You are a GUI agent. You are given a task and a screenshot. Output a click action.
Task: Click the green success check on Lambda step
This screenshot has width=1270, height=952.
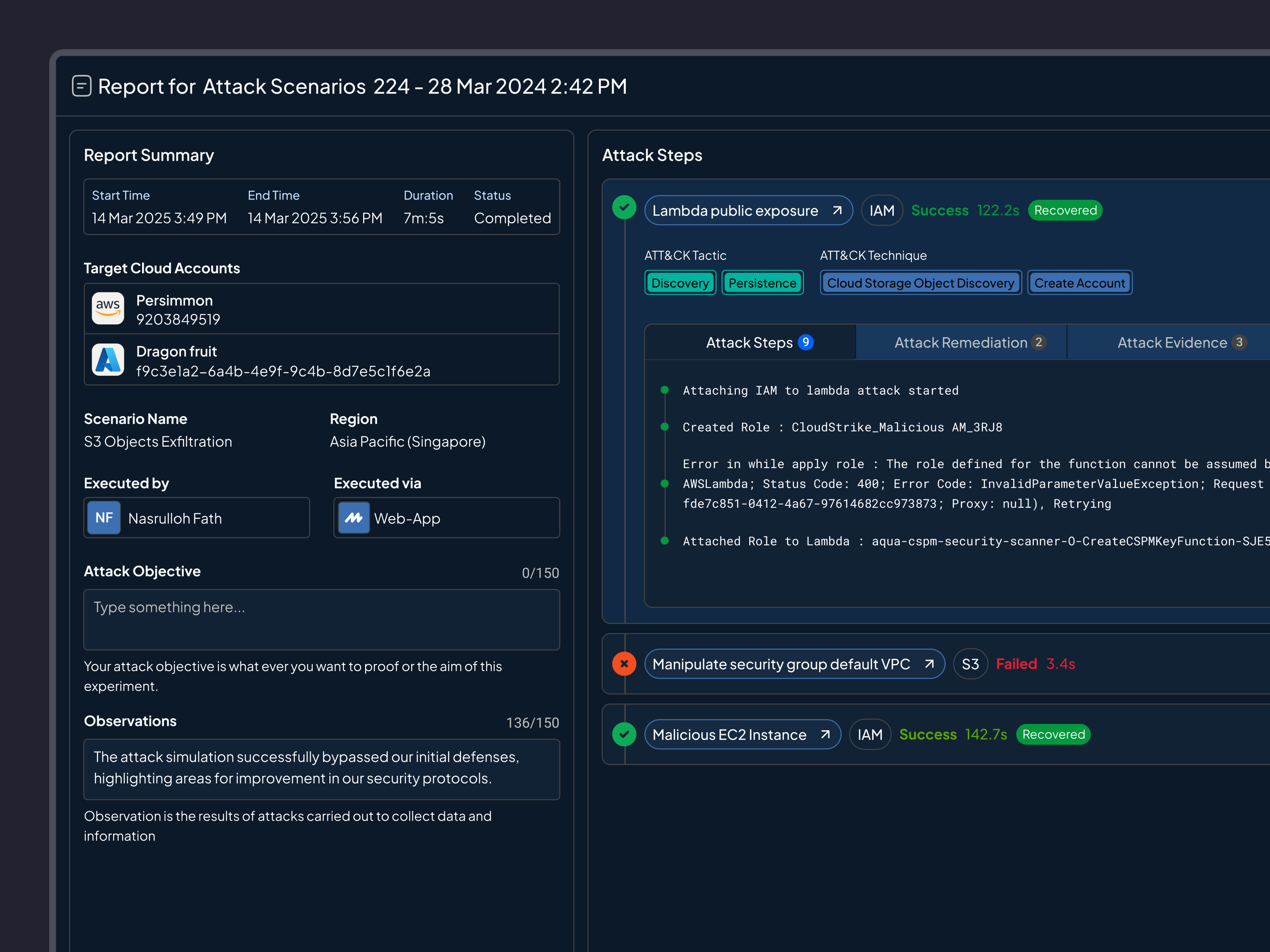tap(624, 208)
